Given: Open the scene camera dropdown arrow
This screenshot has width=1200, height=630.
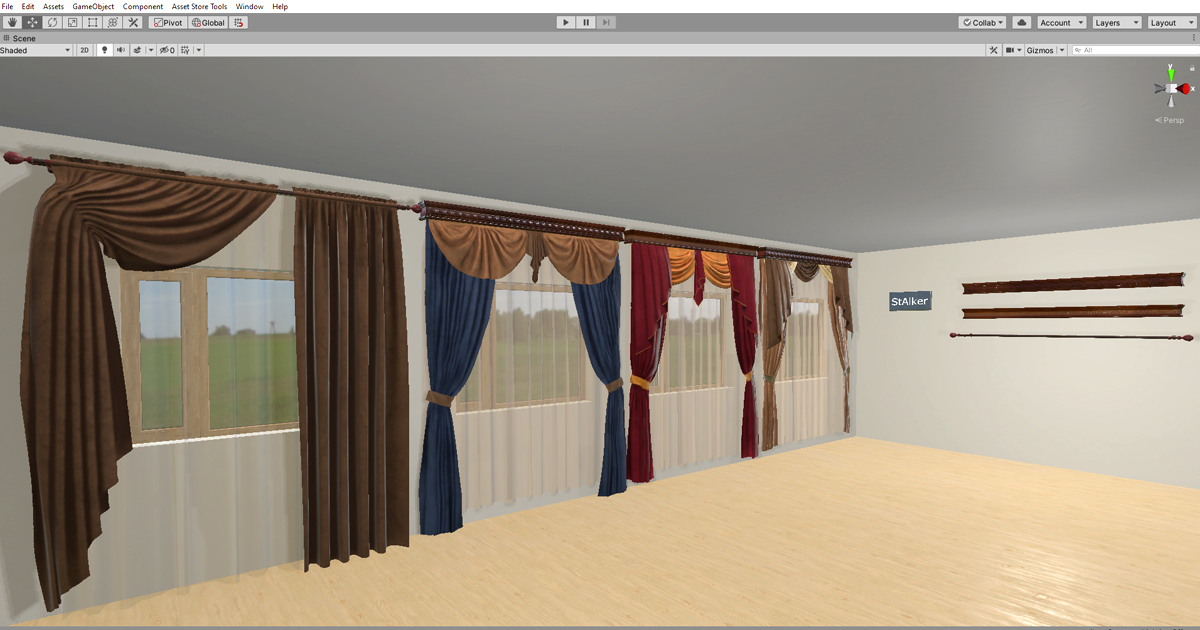Looking at the screenshot, I should tap(1020, 50).
